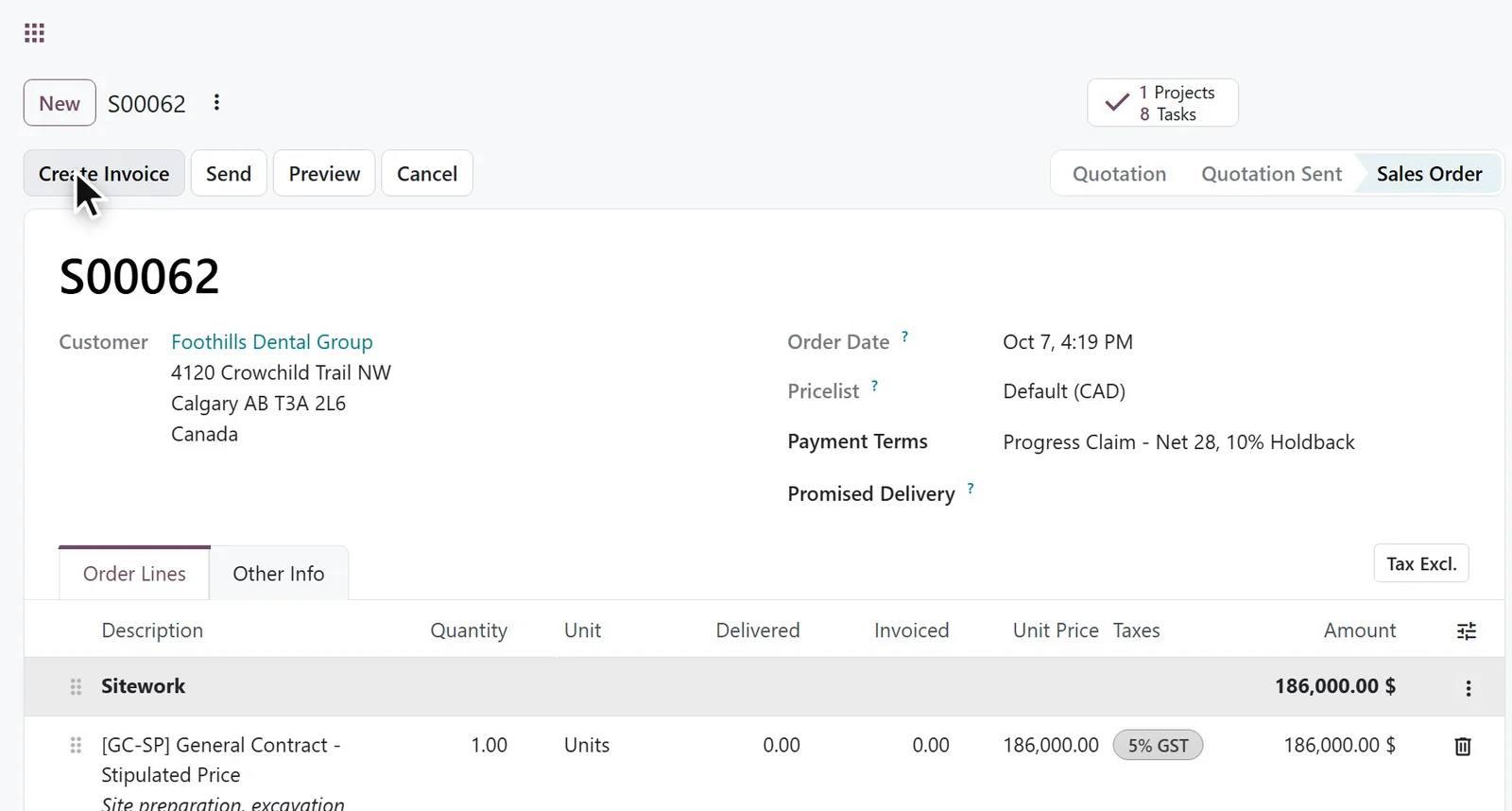Screen dimensions: 1512x811
Task: Click the Delivered column header
Action: (x=758, y=630)
